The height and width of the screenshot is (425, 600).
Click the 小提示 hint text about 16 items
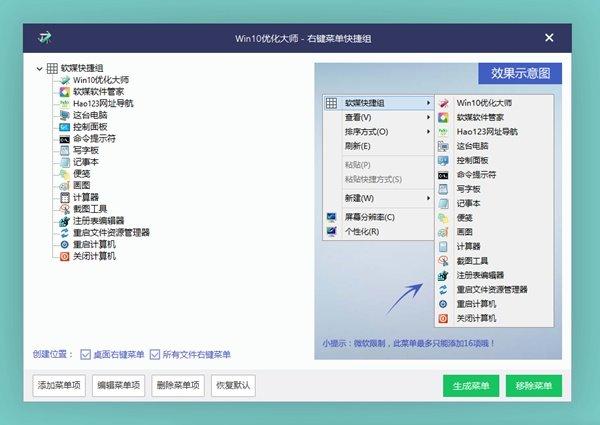coord(408,344)
